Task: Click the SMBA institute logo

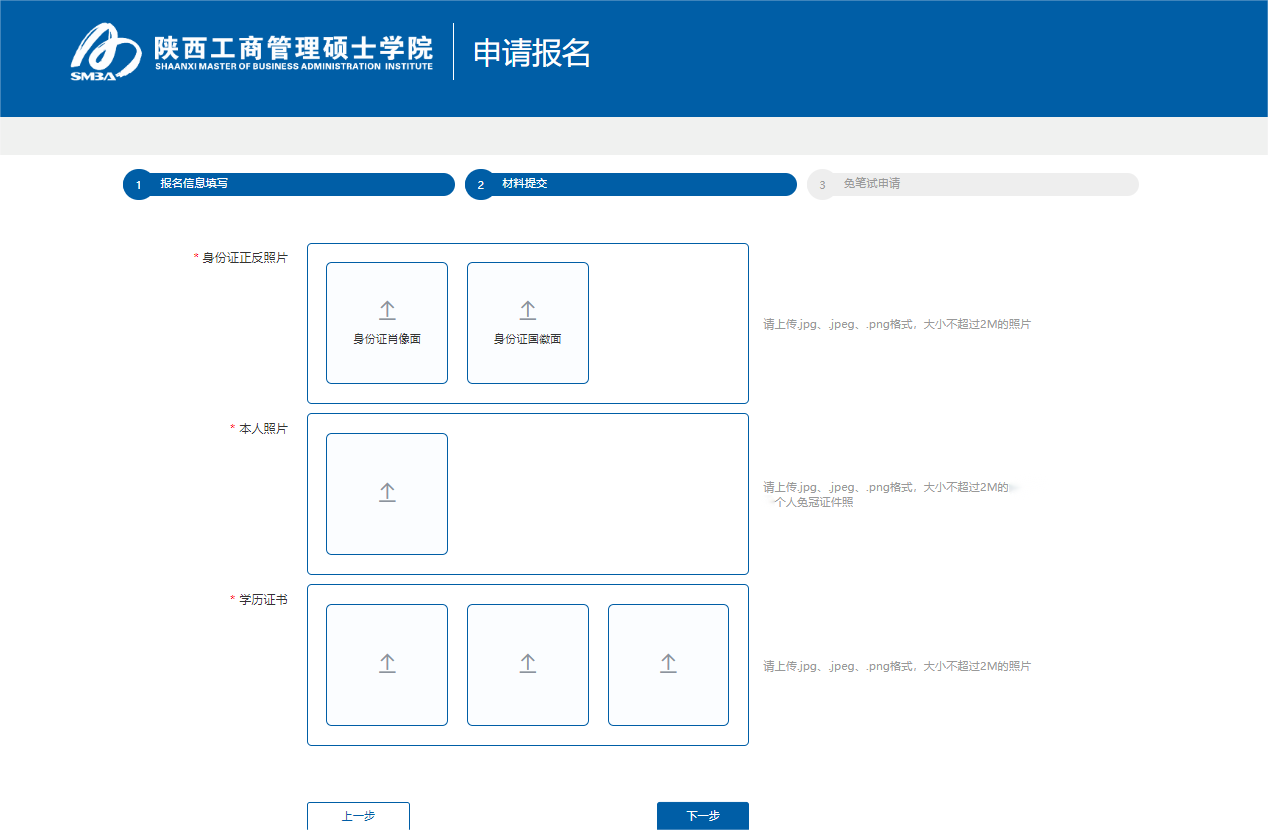Action: (x=107, y=52)
